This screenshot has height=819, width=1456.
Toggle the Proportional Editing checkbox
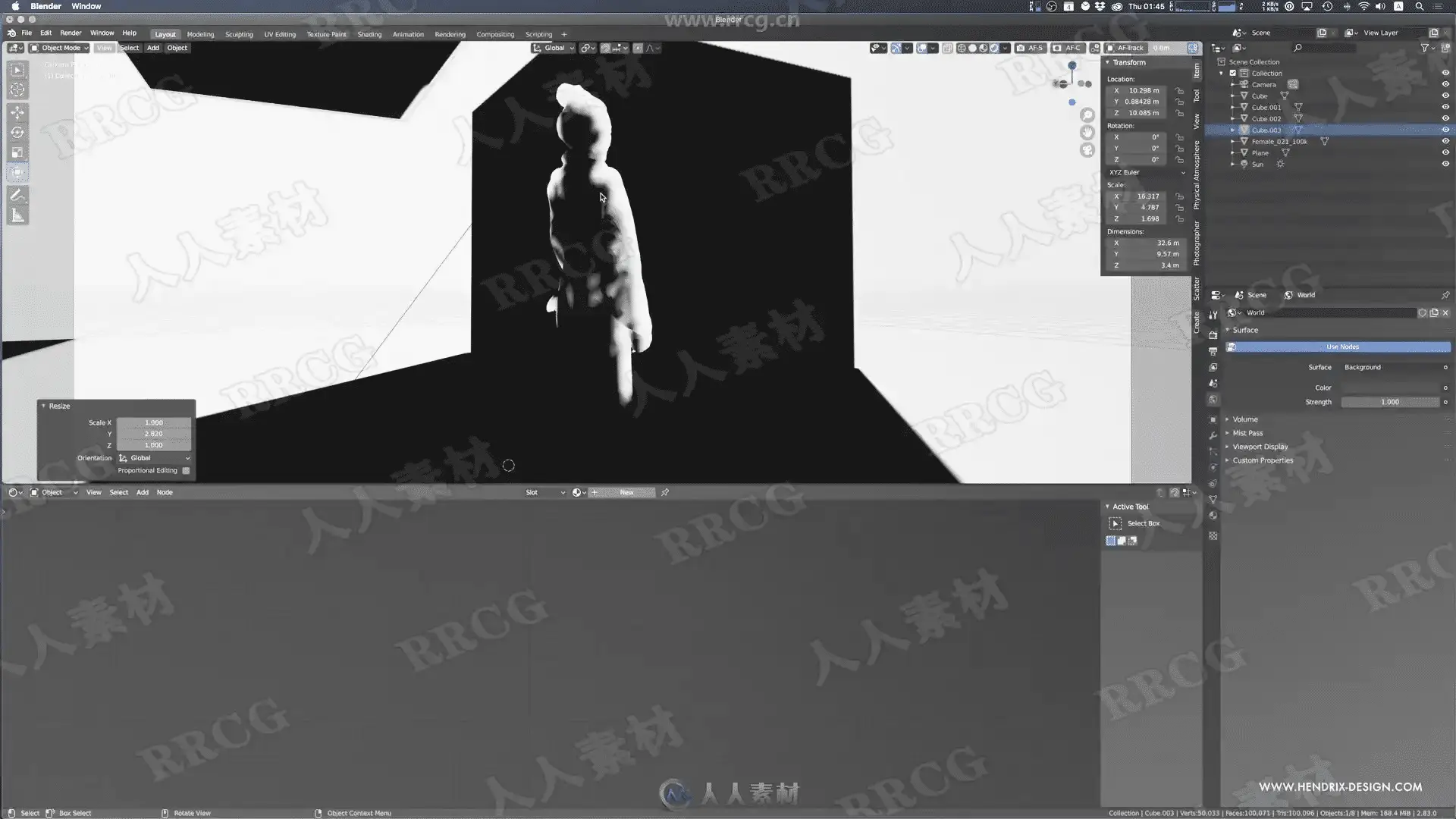pos(186,471)
